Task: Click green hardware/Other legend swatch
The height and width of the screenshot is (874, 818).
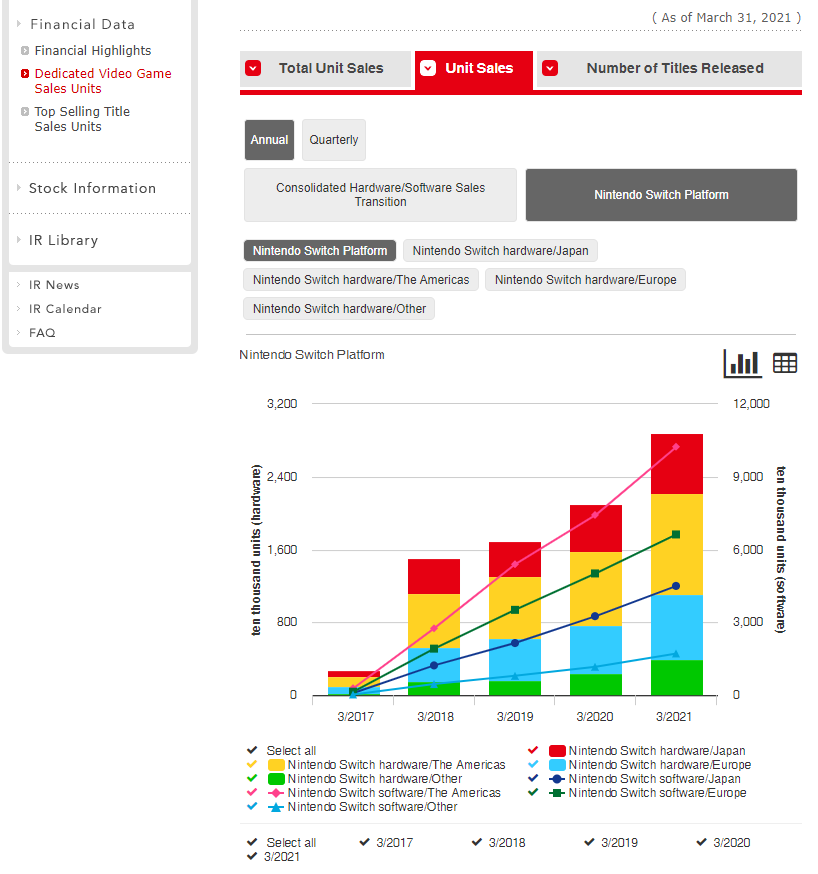Action: point(276,779)
